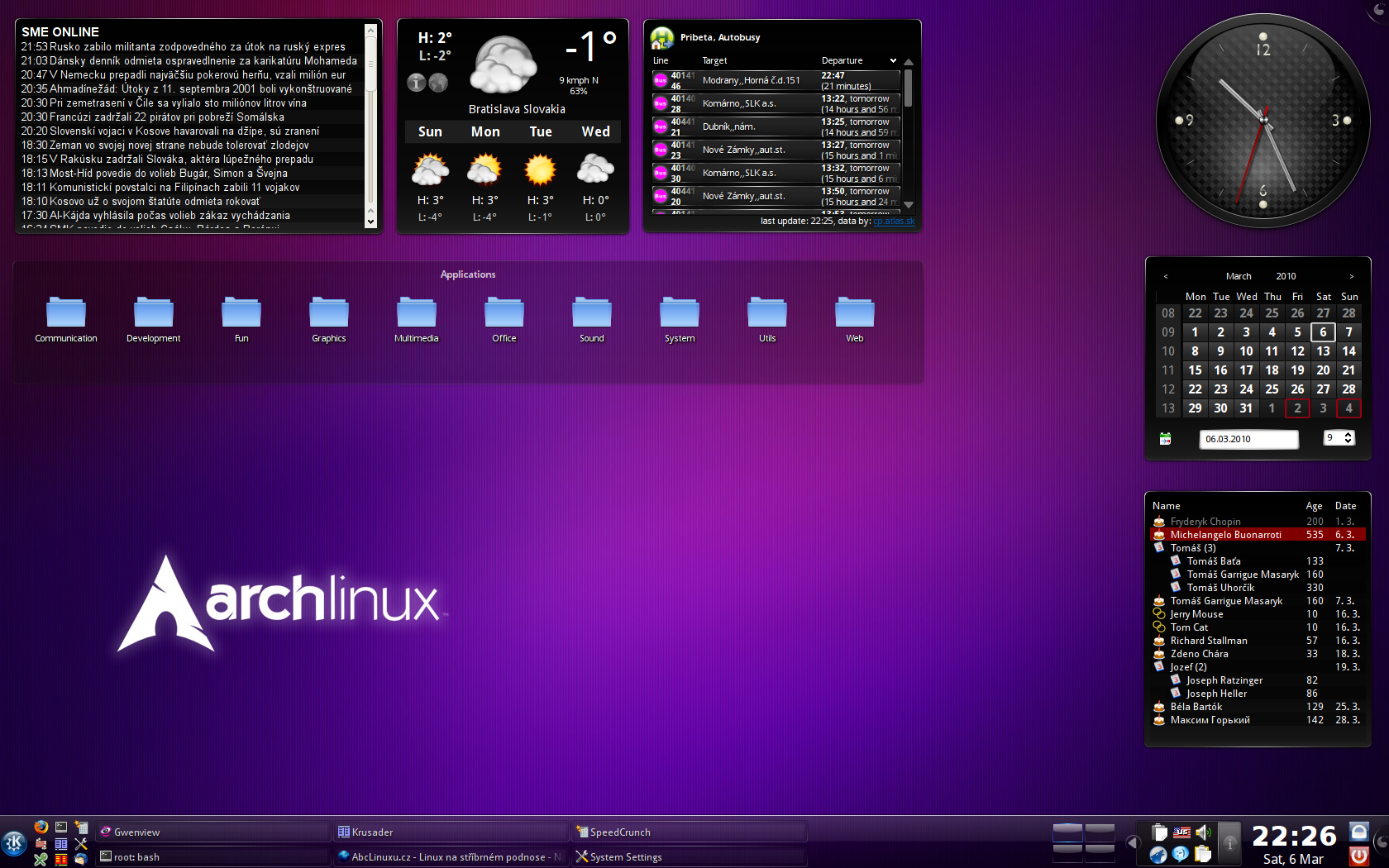Screen dimensions: 1389x868
Task: Launch Thunderbird mail from the quick launch area
Action: (81, 861)
